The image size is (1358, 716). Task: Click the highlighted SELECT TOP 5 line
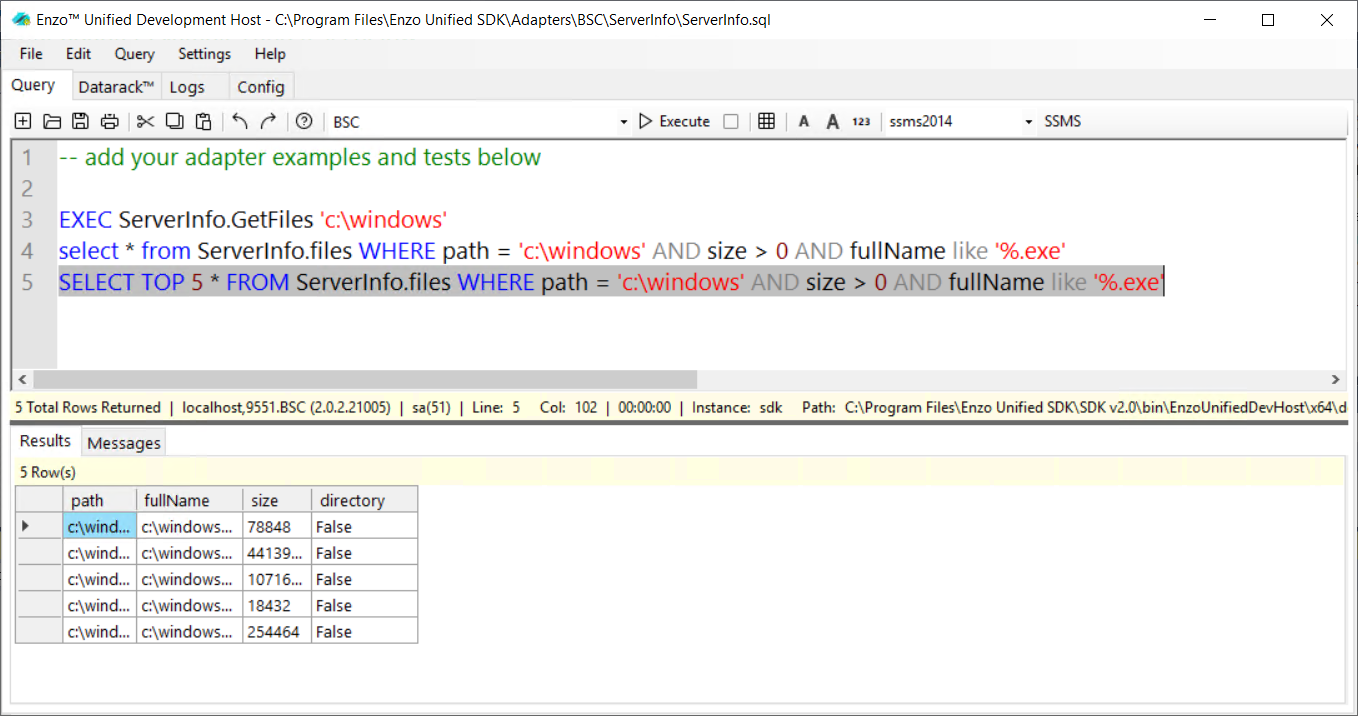pos(611,283)
